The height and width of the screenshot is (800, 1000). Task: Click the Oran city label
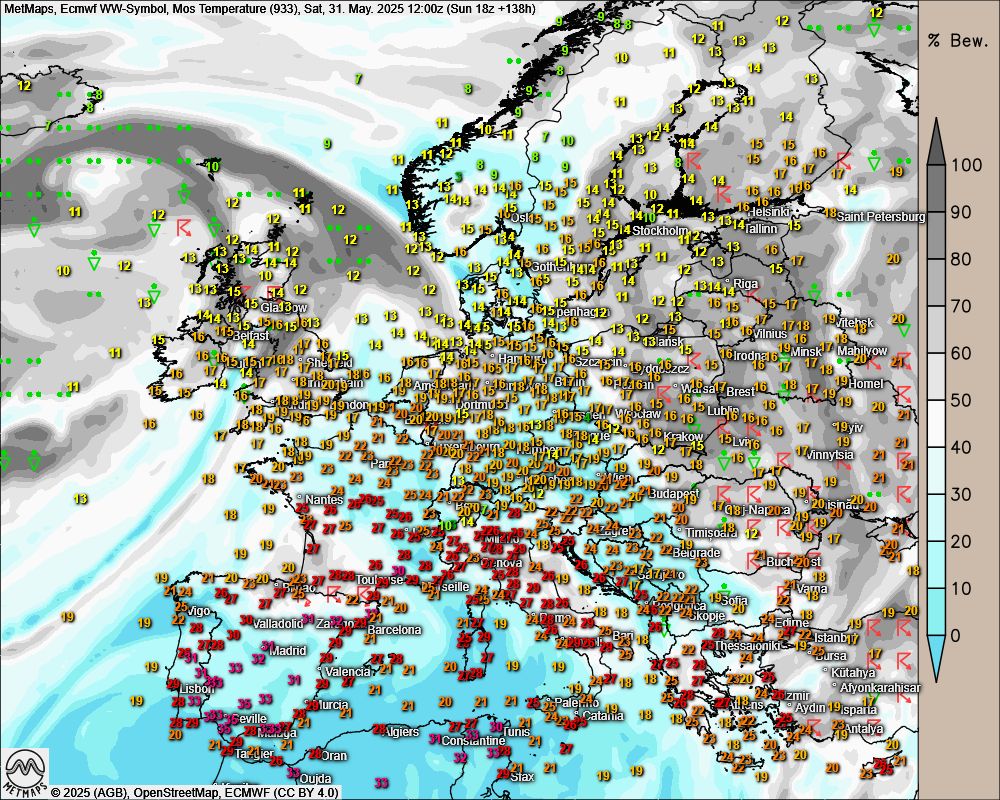(333, 755)
